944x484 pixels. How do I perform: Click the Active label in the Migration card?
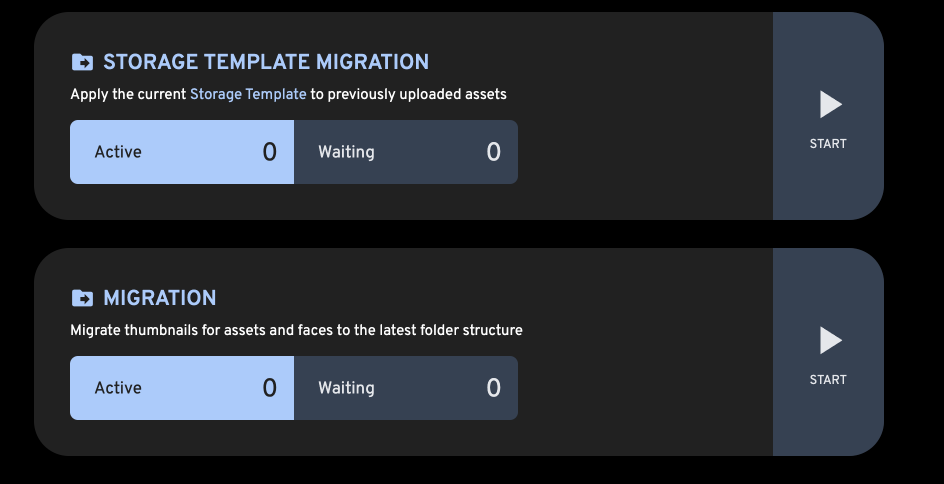click(118, 388)
